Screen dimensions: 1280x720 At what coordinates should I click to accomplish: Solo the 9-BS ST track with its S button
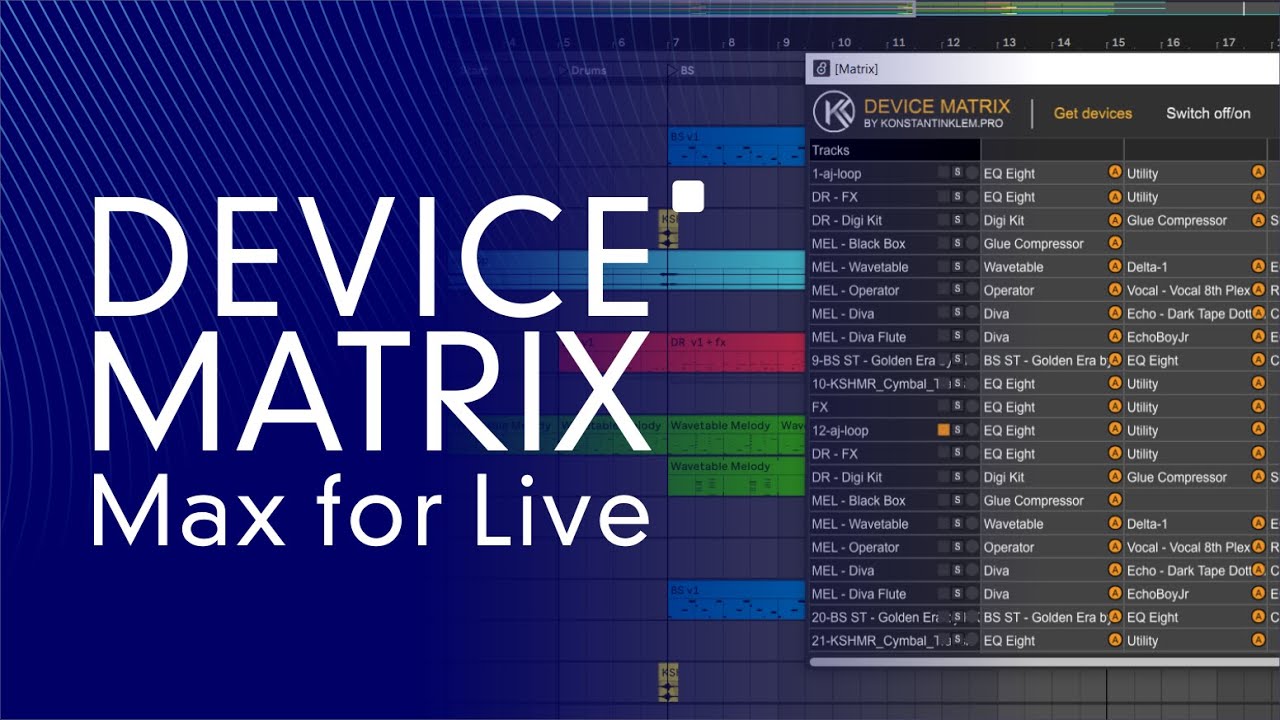click(957, 360)
